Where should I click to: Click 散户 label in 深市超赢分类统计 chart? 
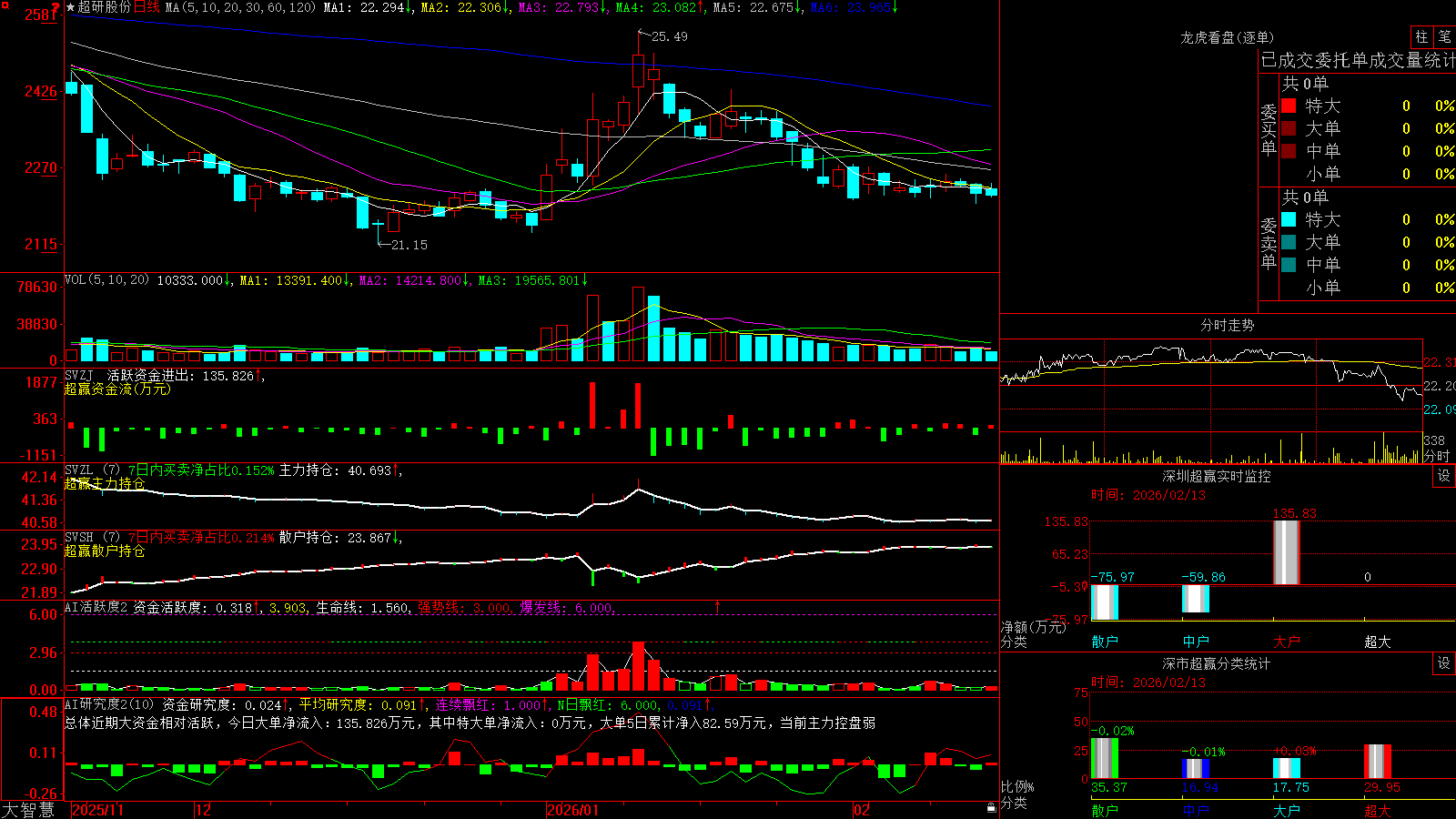1105,810
